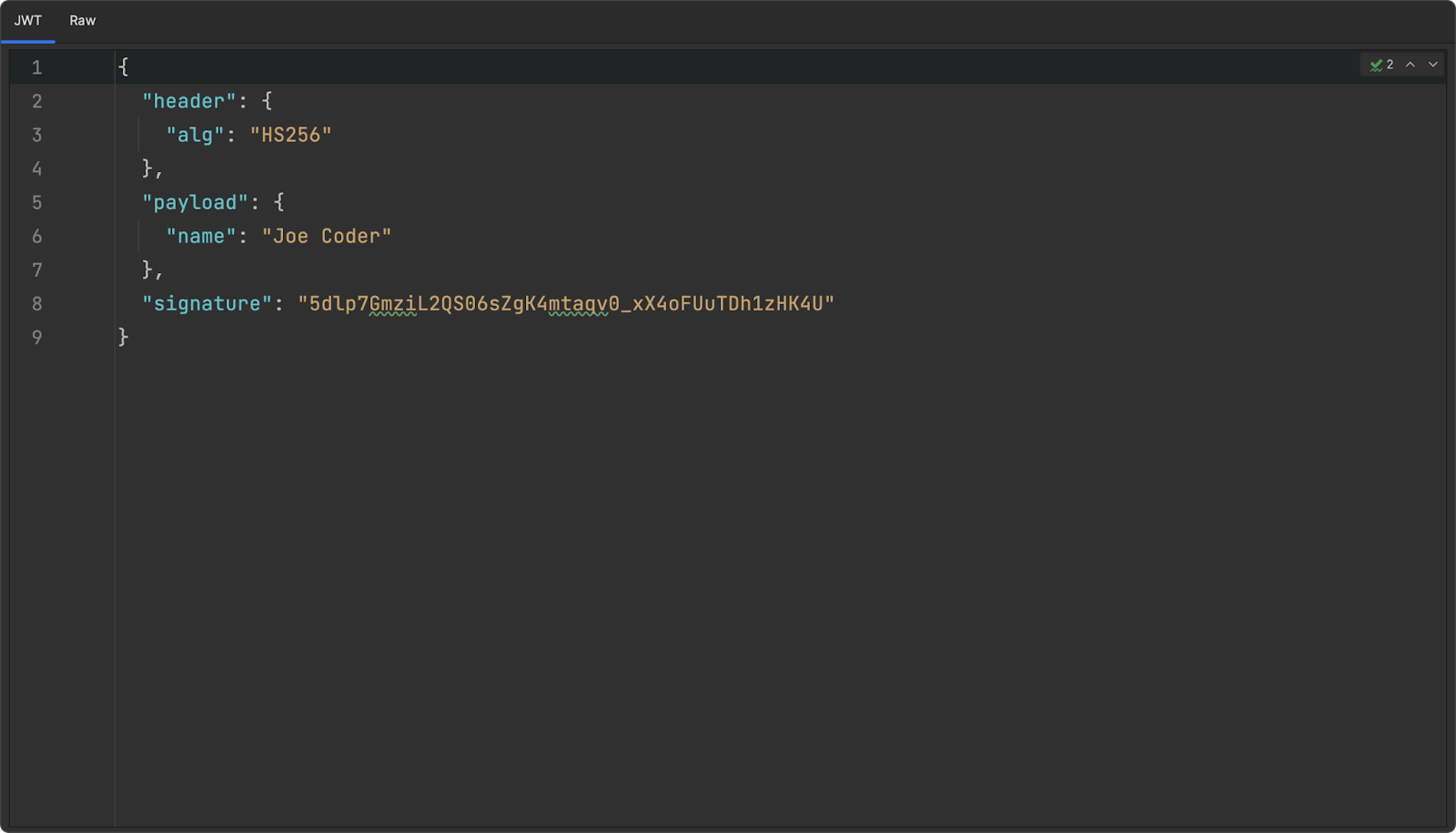Switch to the Raw tab
1456x833 pixels.
[x=83, y=20]
